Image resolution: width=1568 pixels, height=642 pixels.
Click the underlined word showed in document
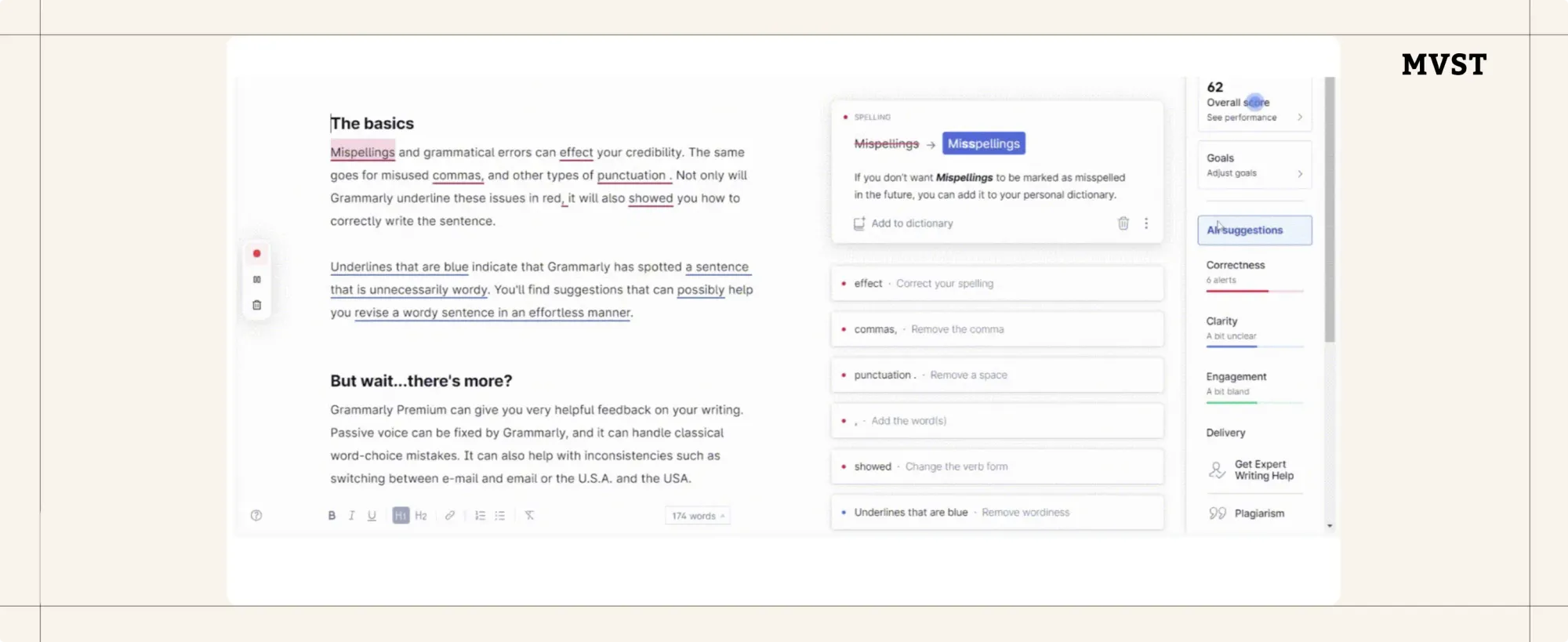pos(651,198)
